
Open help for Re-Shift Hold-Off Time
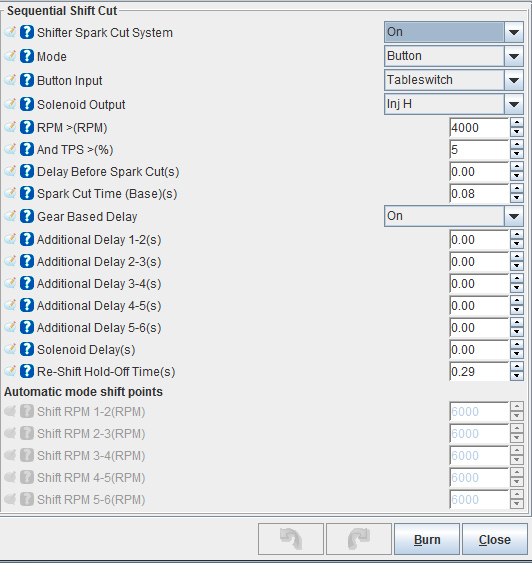[27, 371]
